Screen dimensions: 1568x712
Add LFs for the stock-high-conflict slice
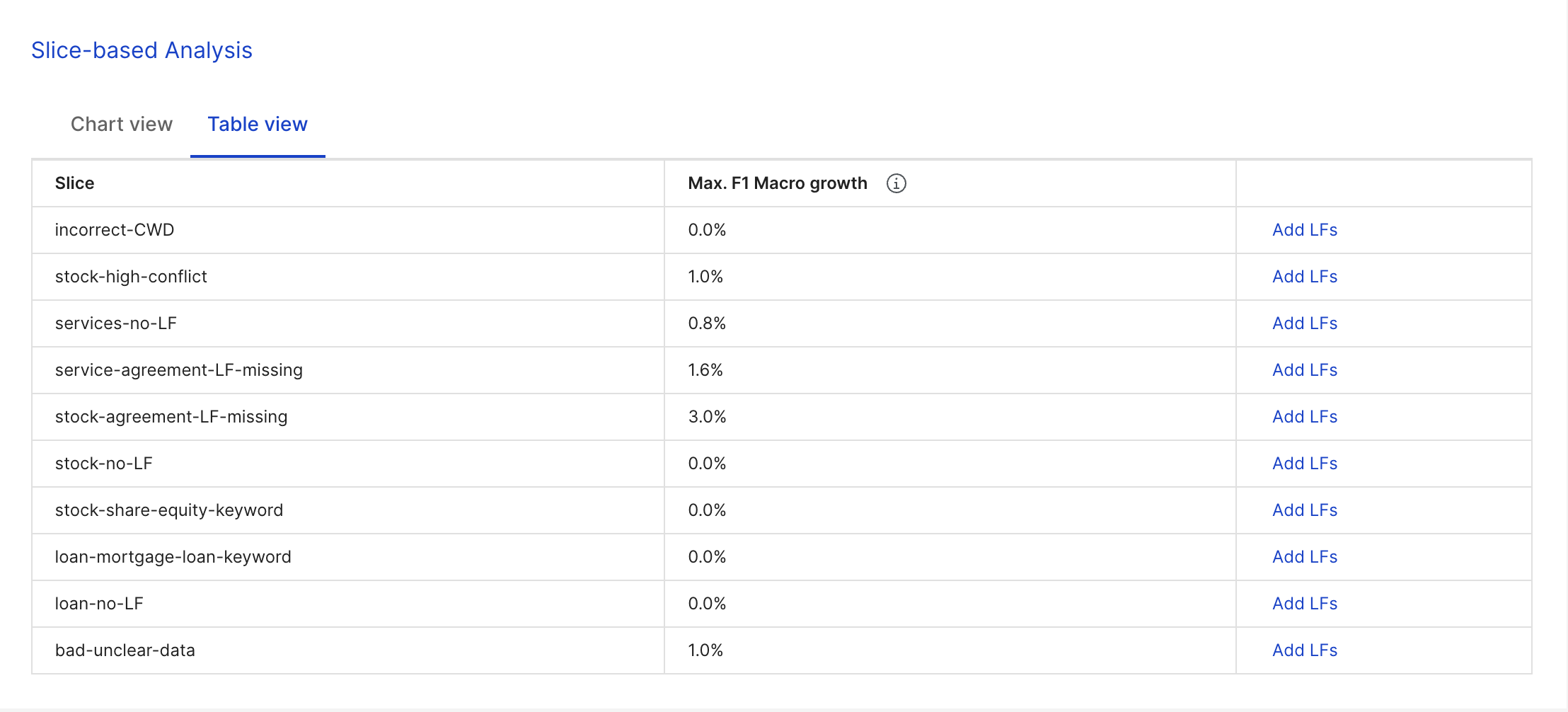point(1304,277)
